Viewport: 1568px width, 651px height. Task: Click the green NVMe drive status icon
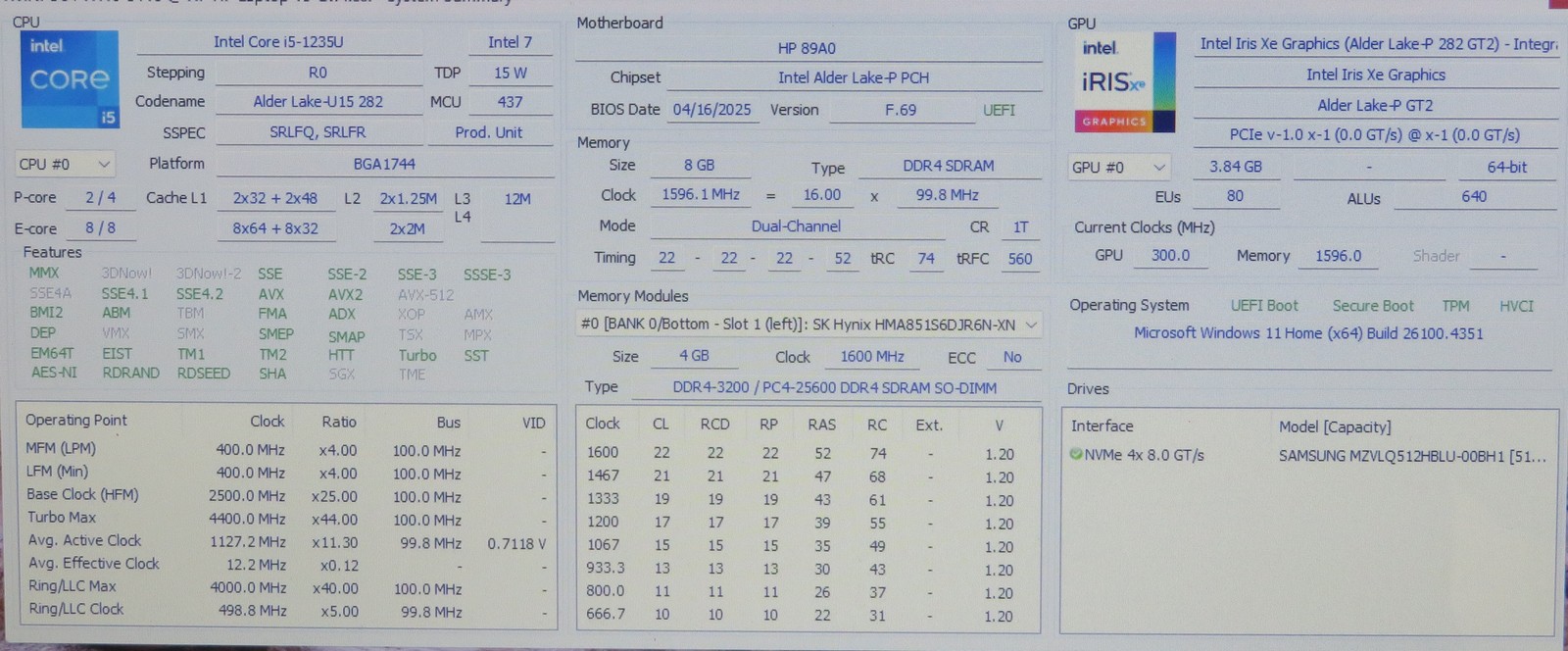(1076, 455)
